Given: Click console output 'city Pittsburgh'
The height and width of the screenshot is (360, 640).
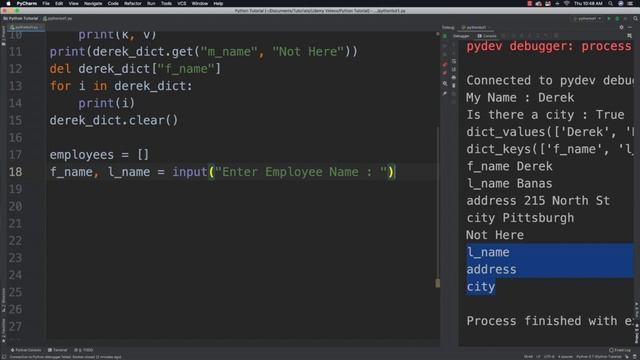Looking at the screenshot, I should [520, 218].
